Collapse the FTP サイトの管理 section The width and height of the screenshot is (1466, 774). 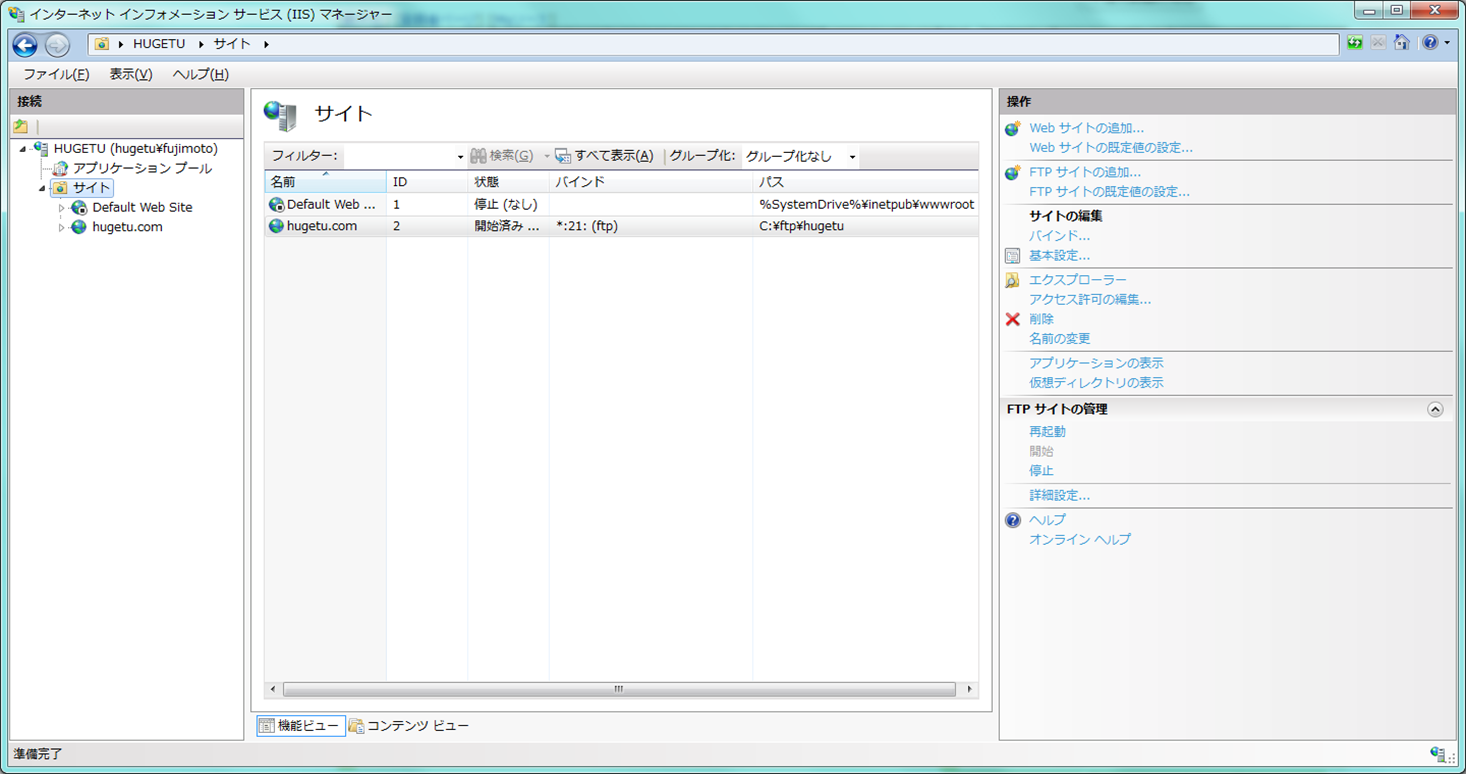click(1435, 409)
